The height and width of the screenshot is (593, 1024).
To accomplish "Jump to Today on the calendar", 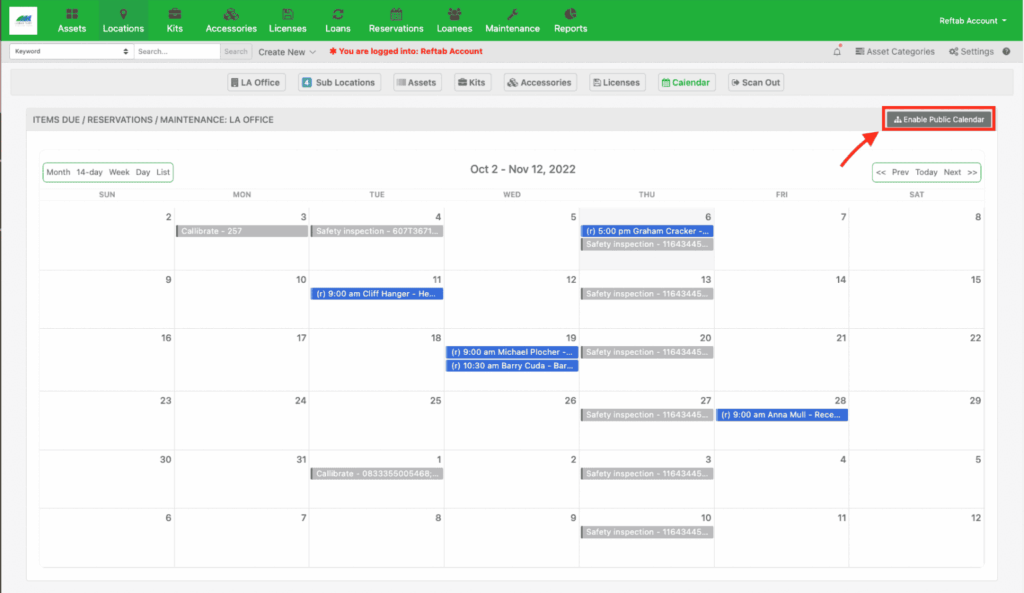I will tap(925, 172).
